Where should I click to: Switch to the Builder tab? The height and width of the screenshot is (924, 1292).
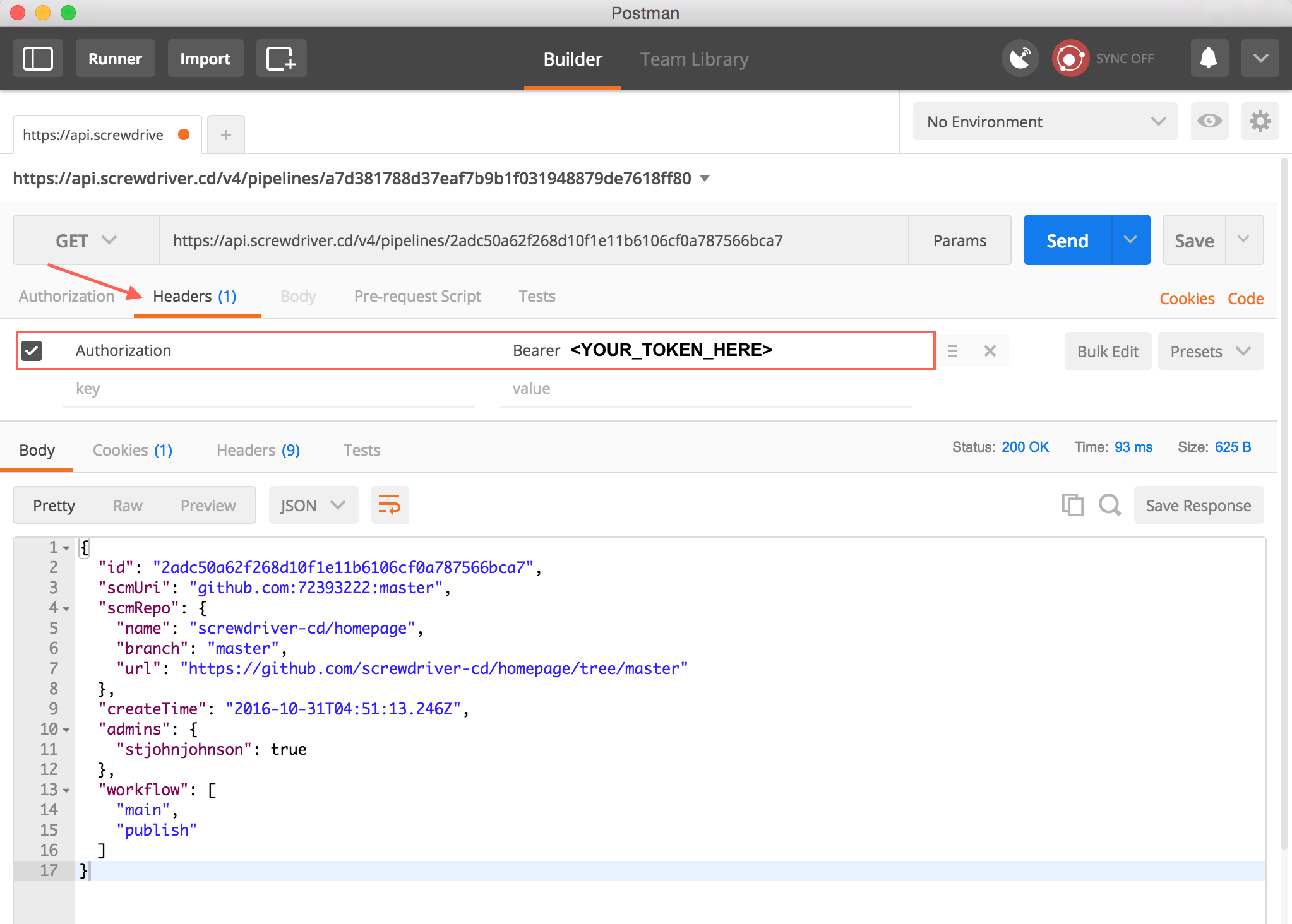pos(573,59)
